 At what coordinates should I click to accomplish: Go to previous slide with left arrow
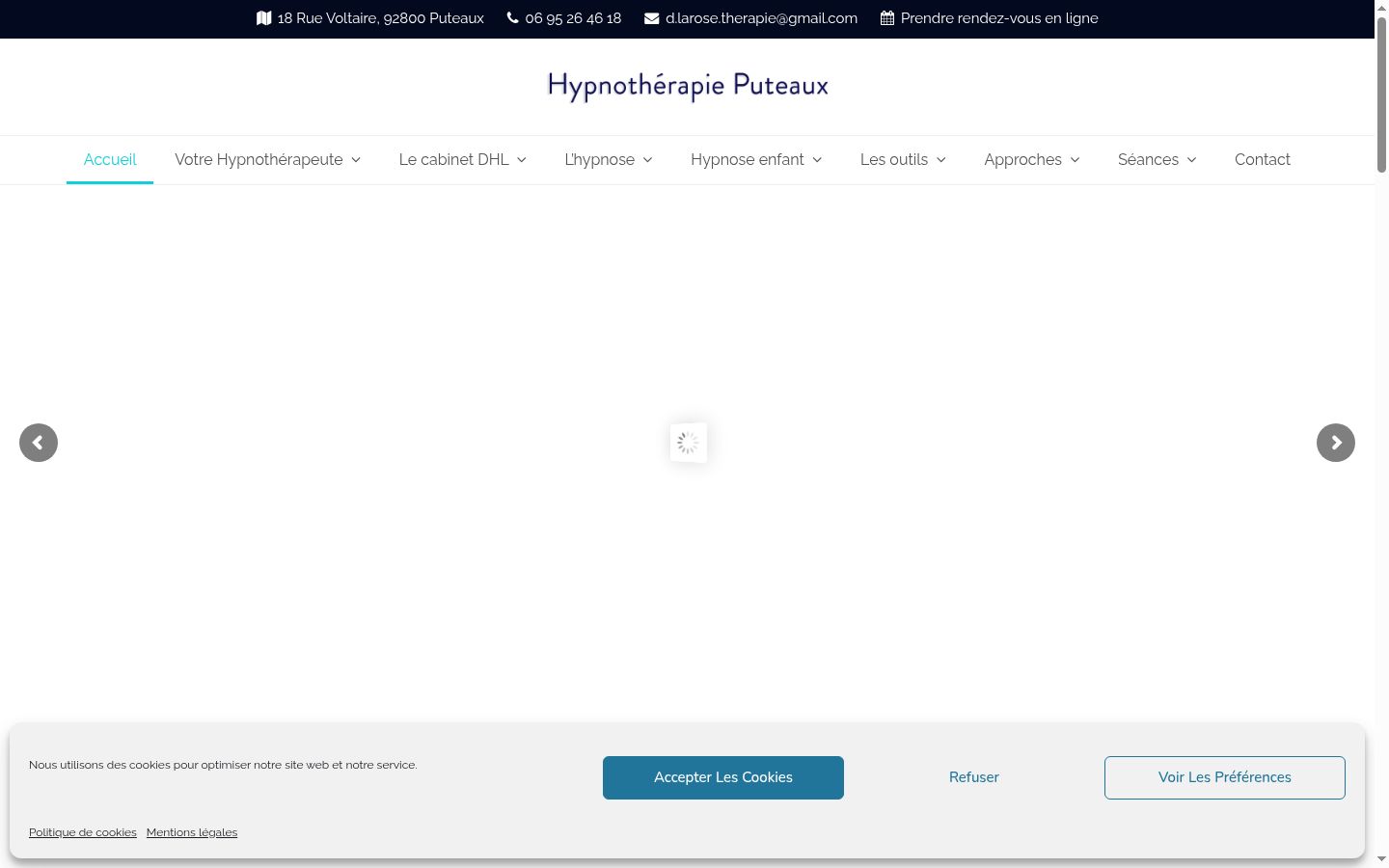point(39,443)
